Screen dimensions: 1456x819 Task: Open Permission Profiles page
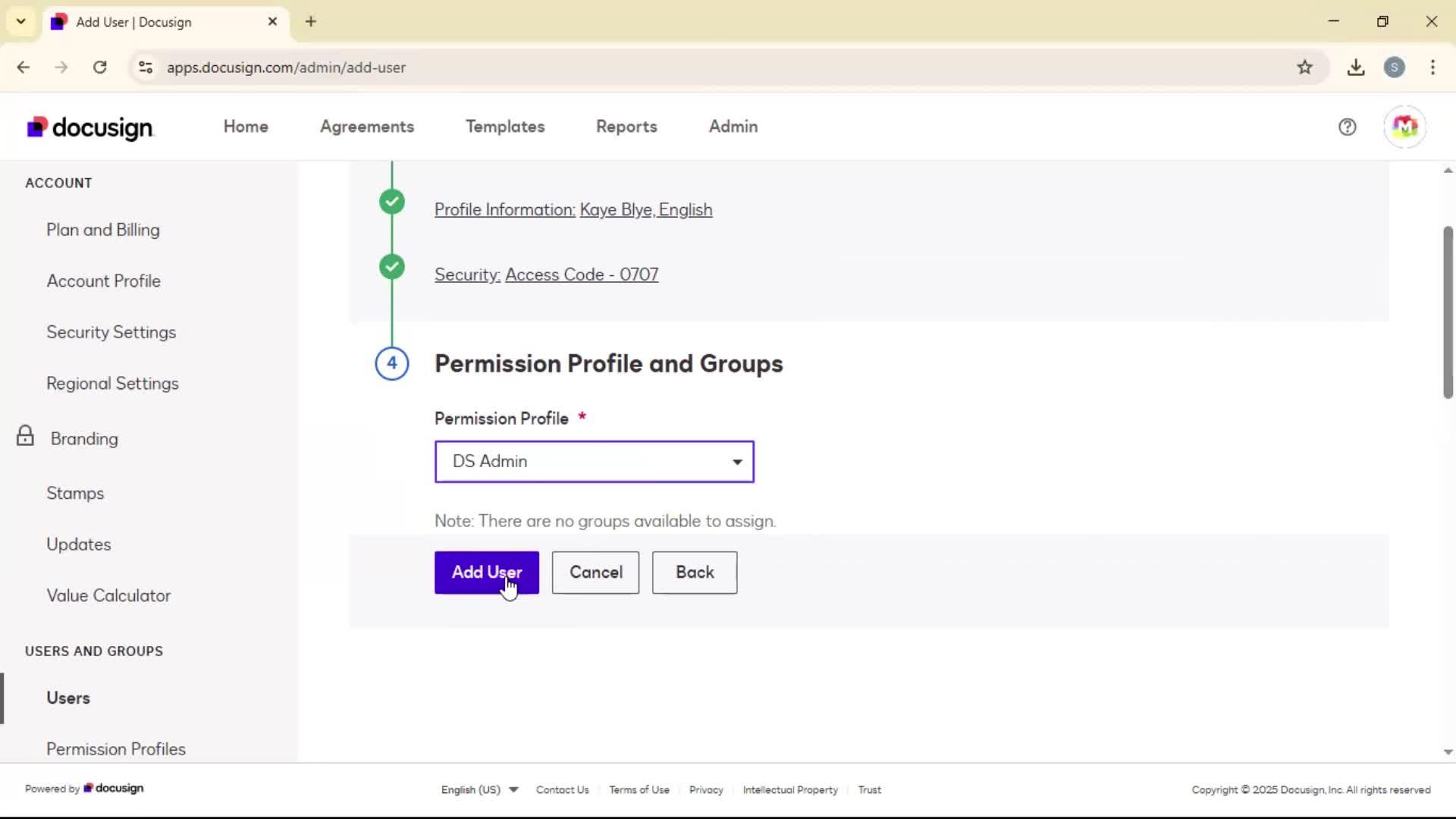116,749
